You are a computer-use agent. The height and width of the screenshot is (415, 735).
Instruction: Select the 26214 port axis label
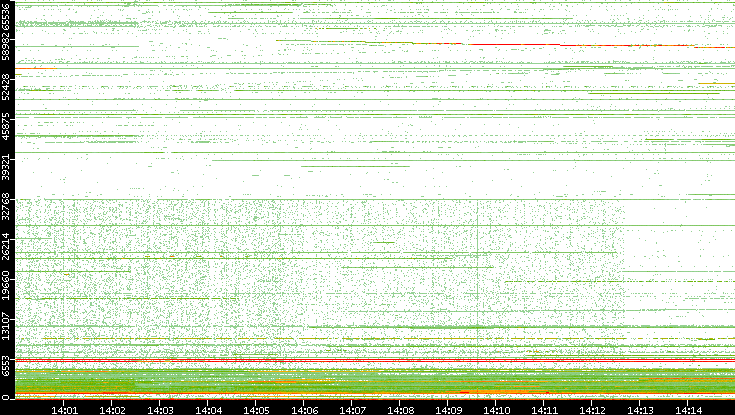6,249
